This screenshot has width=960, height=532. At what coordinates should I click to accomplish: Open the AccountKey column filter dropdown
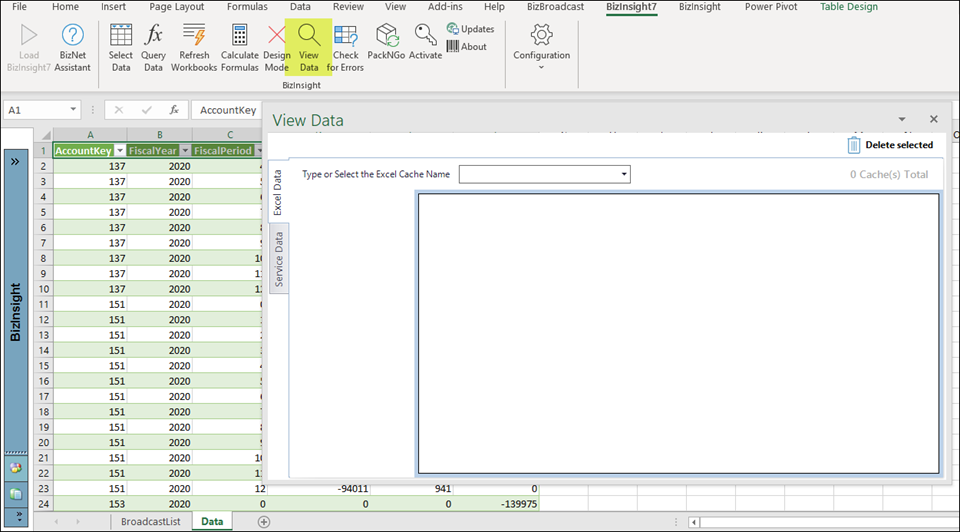pos(120,151)
